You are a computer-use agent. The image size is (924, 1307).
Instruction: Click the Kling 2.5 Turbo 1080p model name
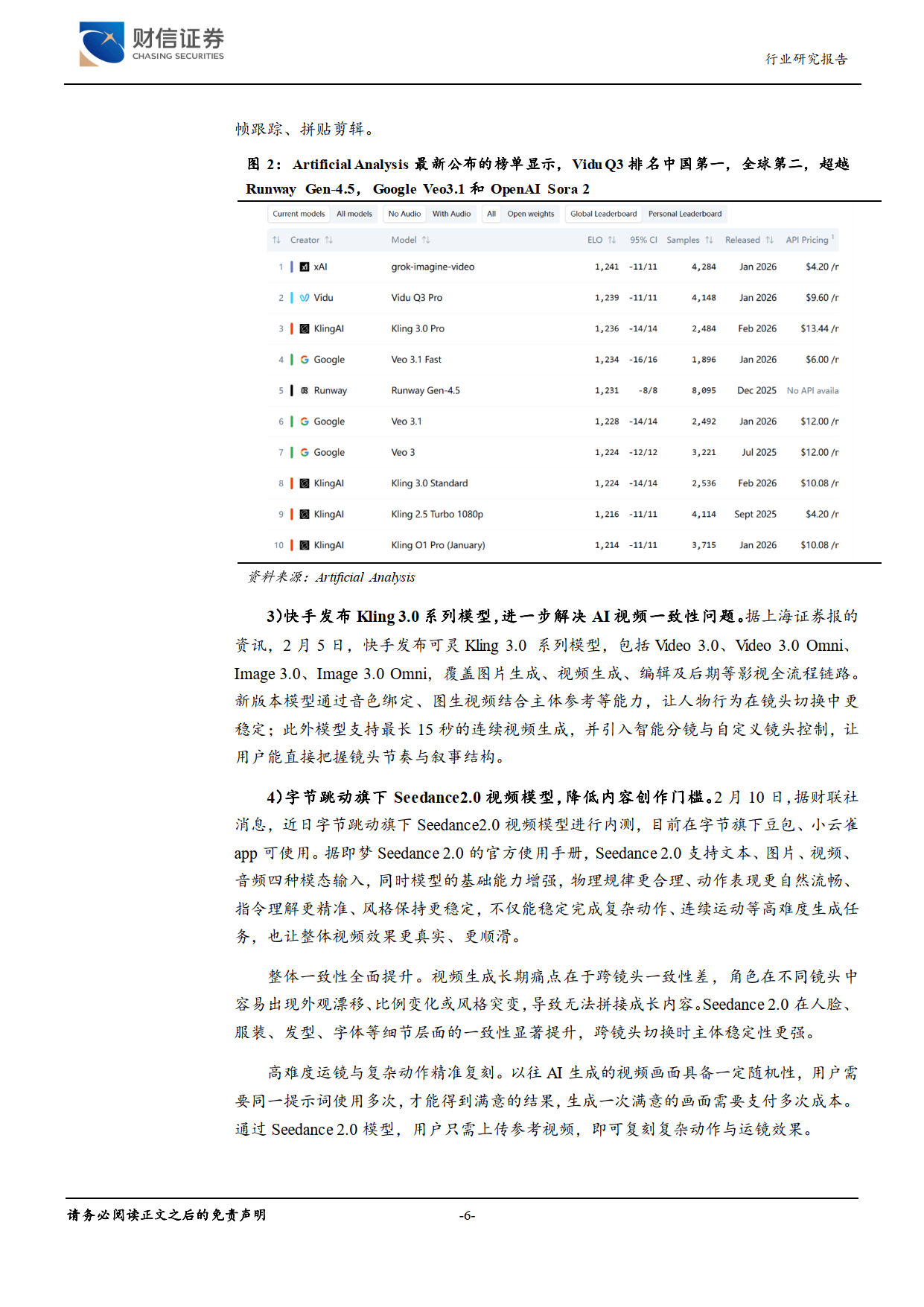pos(437,515)
